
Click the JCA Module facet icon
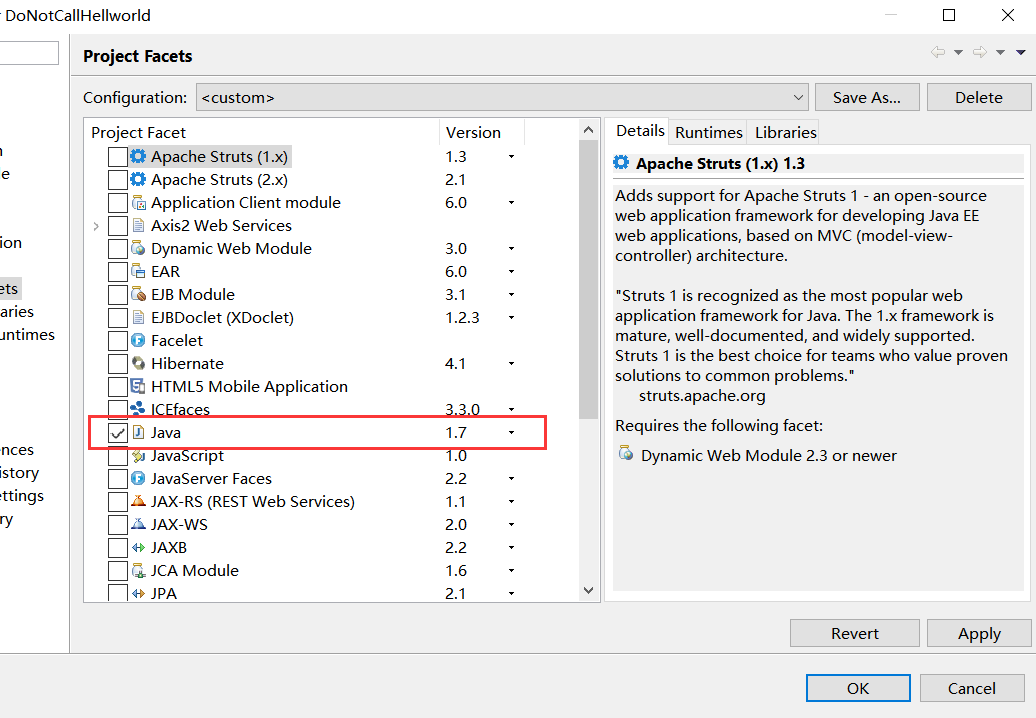pyautogui.click(x=138, y=571)
